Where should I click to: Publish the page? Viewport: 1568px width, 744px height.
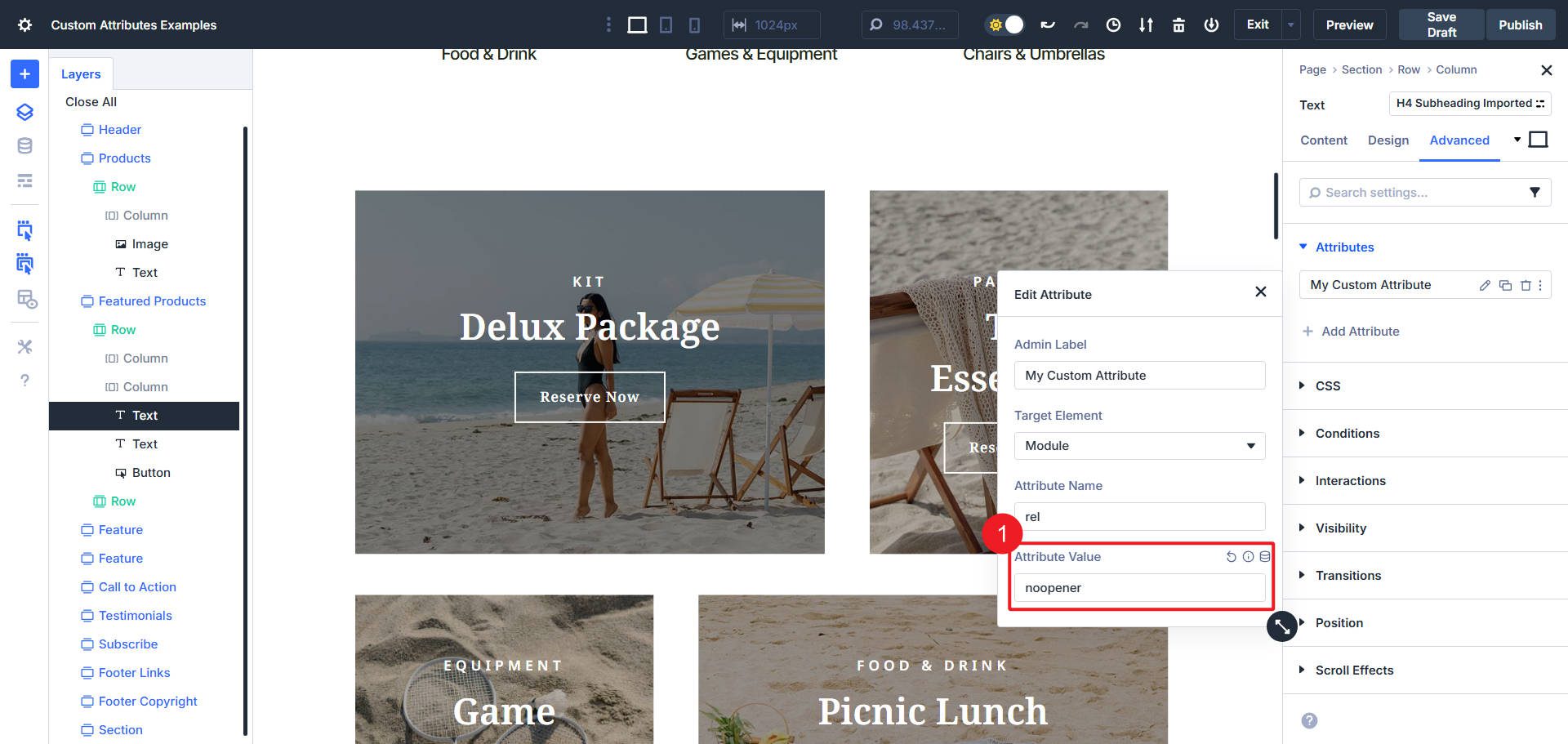coord(1520,25)
